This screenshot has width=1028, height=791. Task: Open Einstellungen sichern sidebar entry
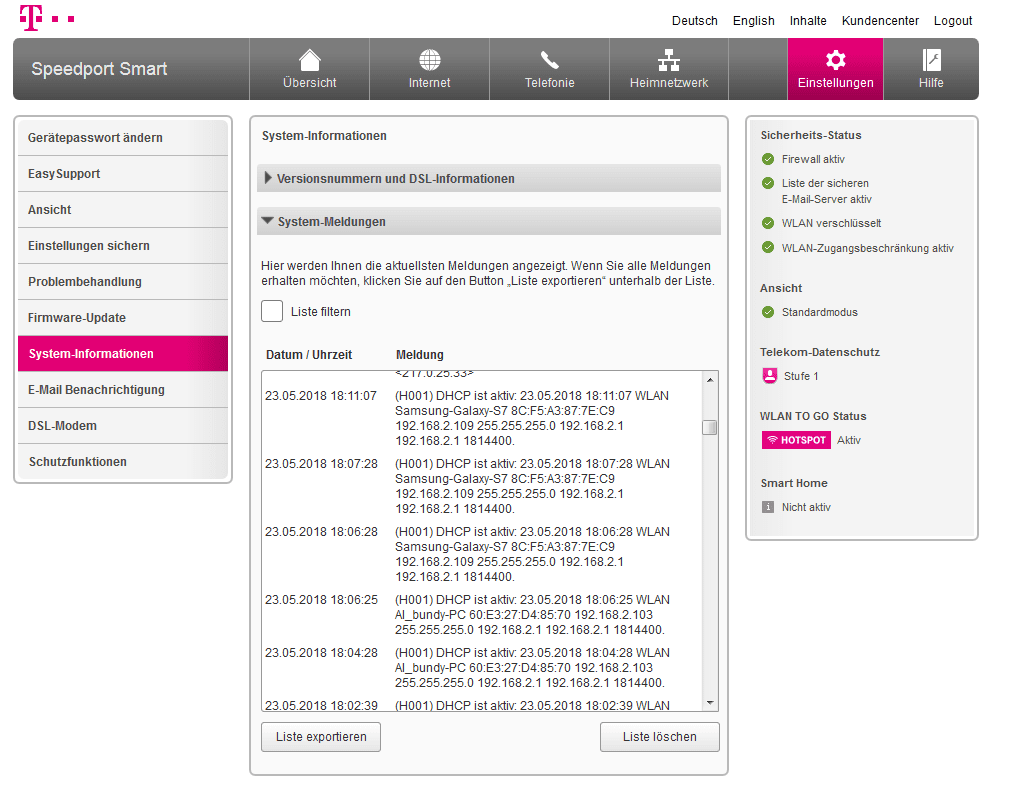pos(123,246)
